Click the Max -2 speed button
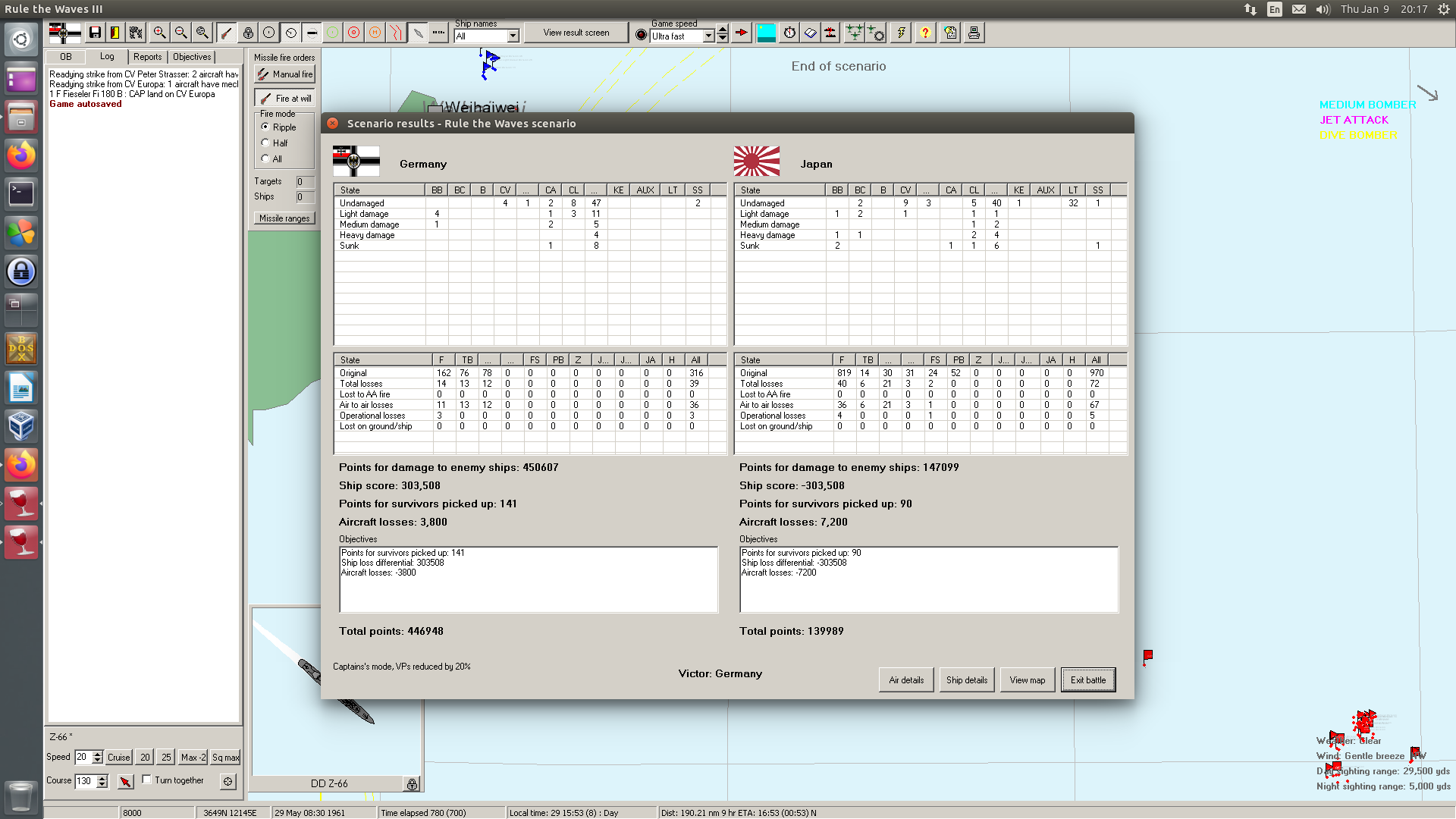The image size is (1456, 819). (x=193, y=758)
